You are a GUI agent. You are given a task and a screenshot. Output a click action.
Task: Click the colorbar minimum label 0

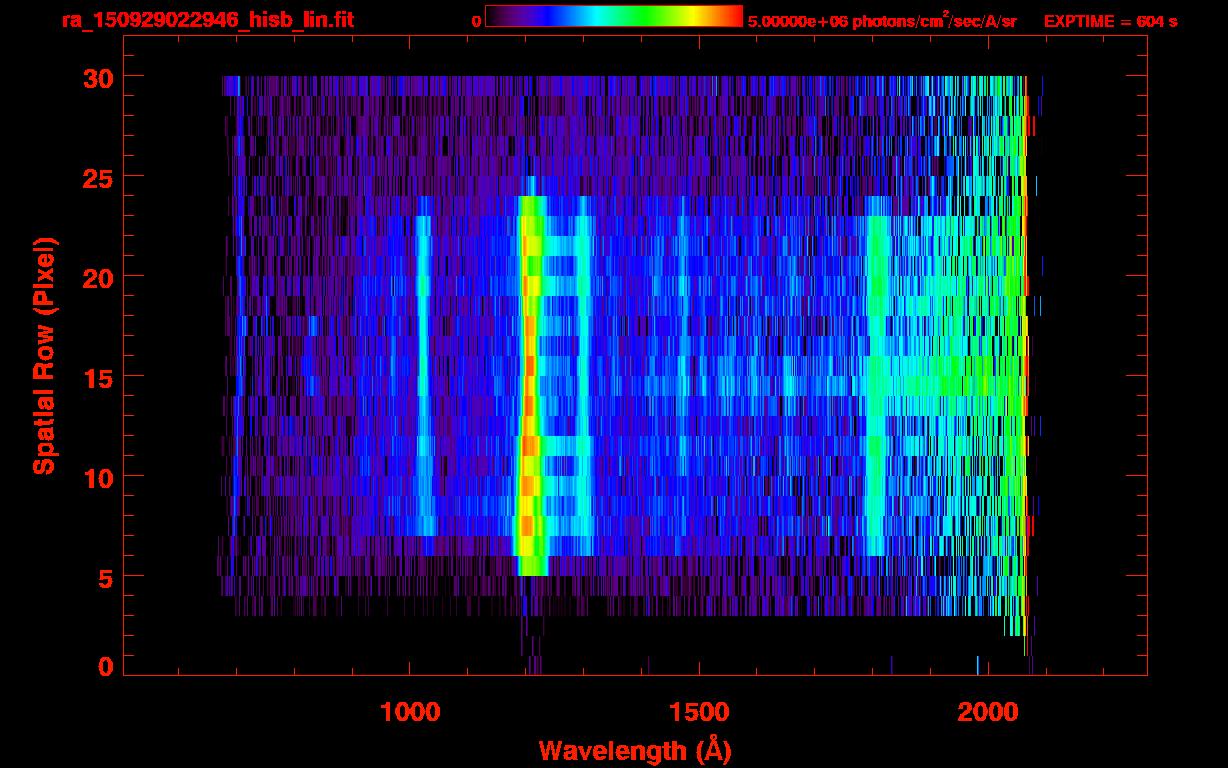tap(476, 21)
